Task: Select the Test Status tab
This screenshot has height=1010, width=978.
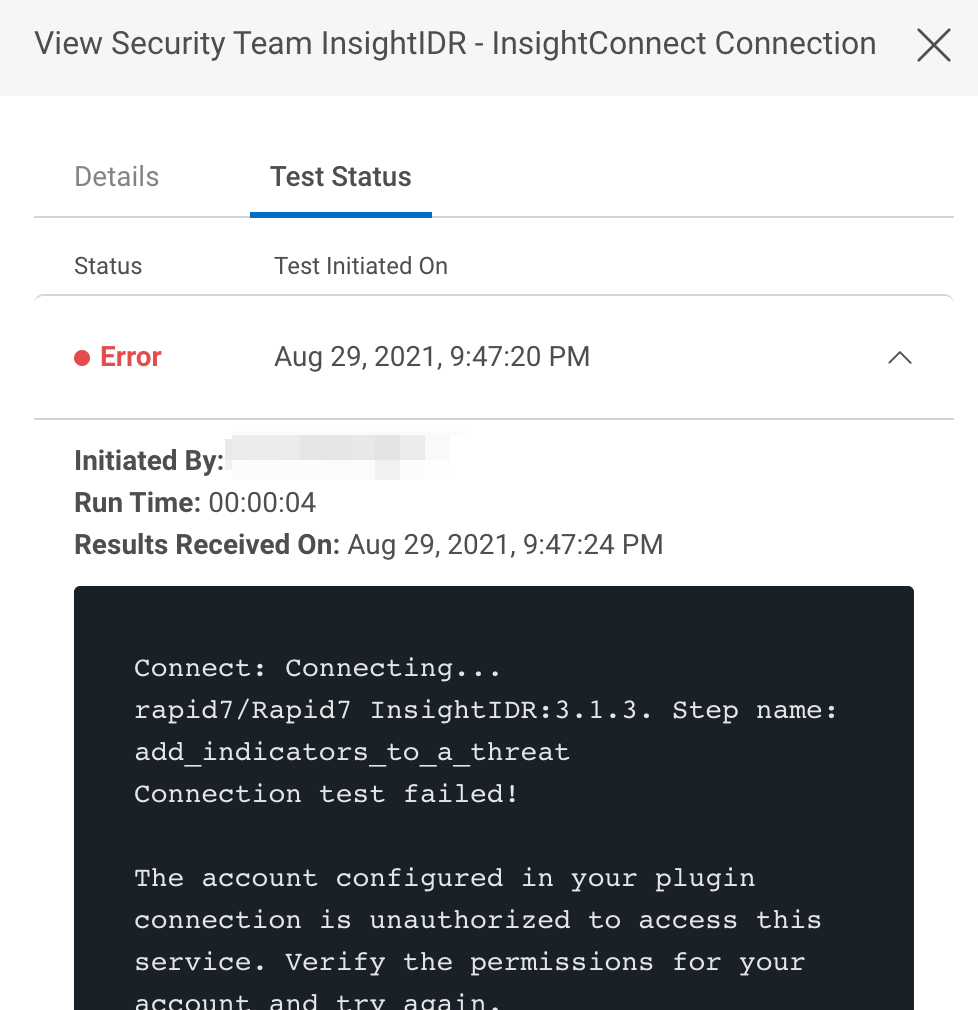Action: [341, 177]
